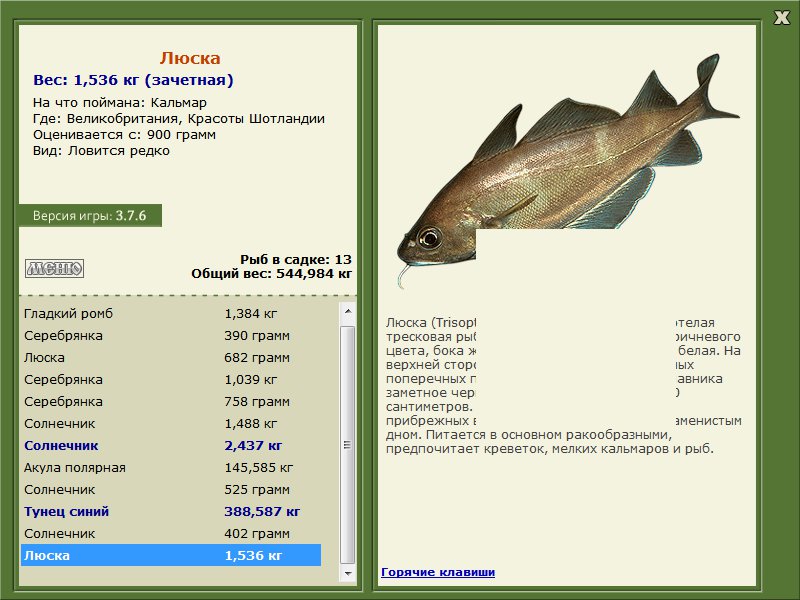Viewport: 800px width, 600px height.
Task: Select Солнечник 1,488 кг row
Action: point(171,423)
